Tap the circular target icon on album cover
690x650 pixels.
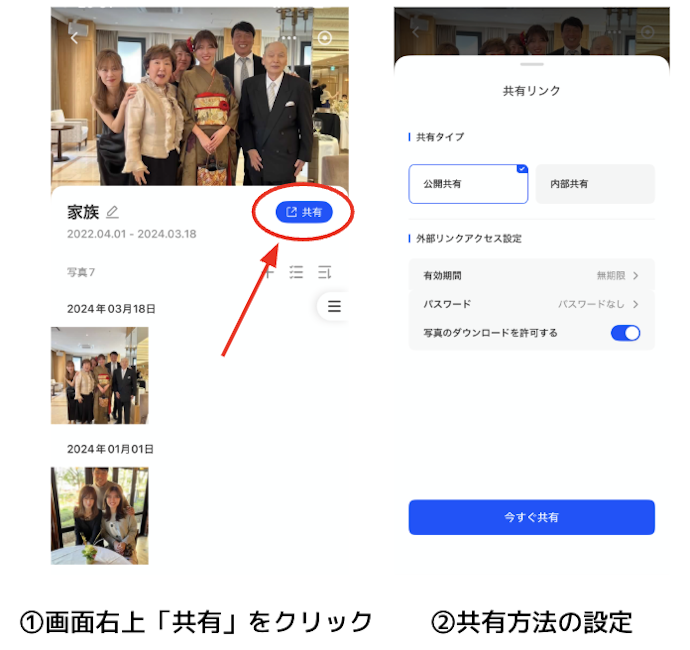pyautogui.click(x=325, y=38)
